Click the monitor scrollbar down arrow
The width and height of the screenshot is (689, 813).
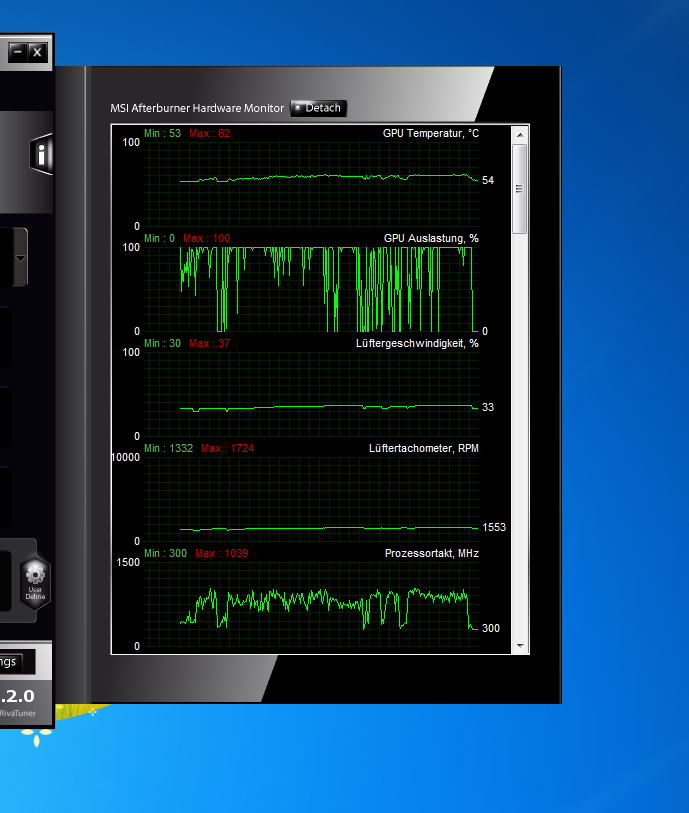pyautogui.click(x=520, y=646)
